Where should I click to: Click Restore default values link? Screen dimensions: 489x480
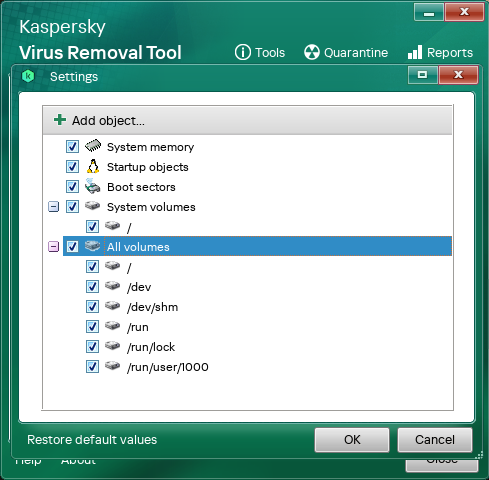pyautogui.click(x=92, y=439)
